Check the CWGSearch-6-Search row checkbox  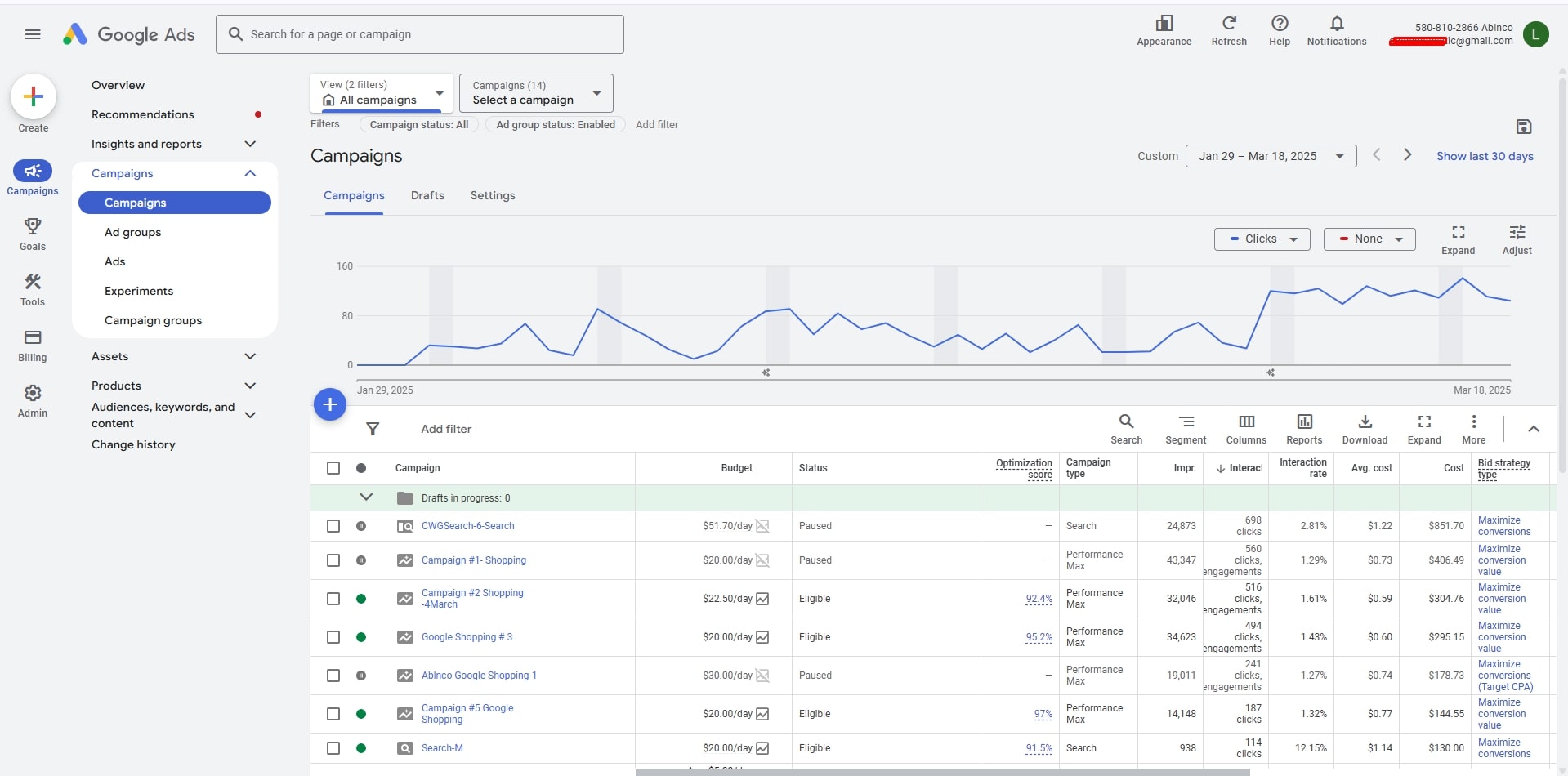coord(333,526)
